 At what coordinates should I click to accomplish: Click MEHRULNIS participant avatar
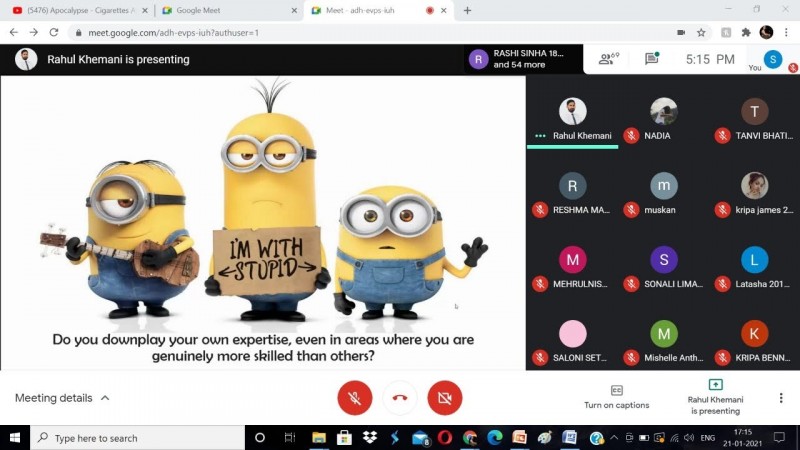click(572, 260)
